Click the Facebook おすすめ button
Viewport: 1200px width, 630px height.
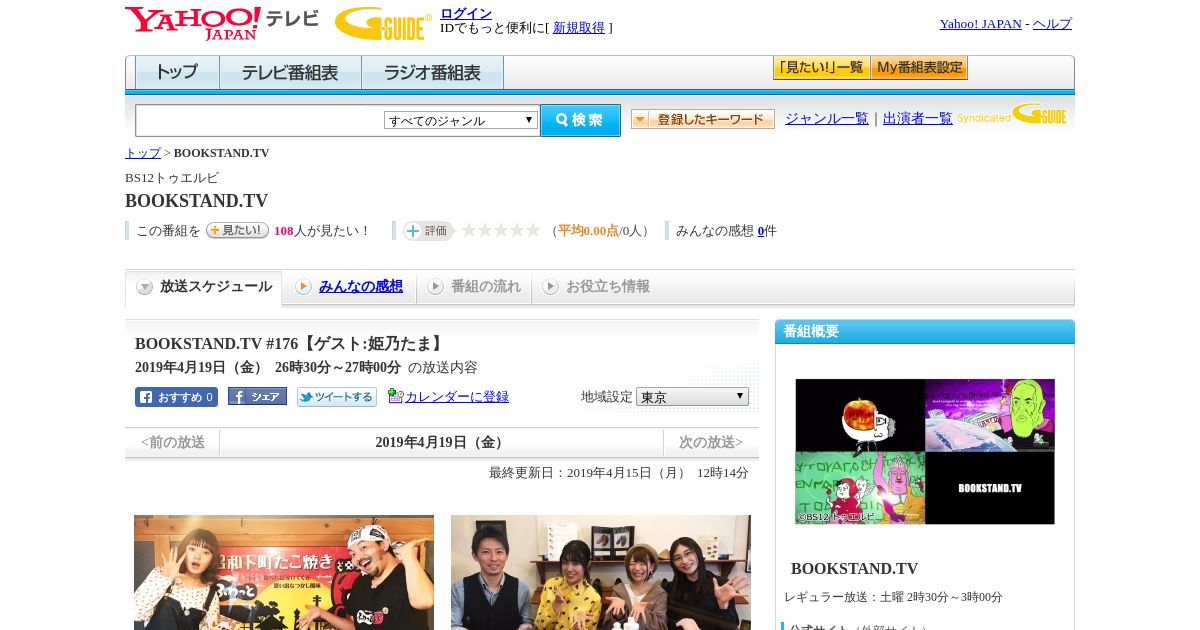176,397
